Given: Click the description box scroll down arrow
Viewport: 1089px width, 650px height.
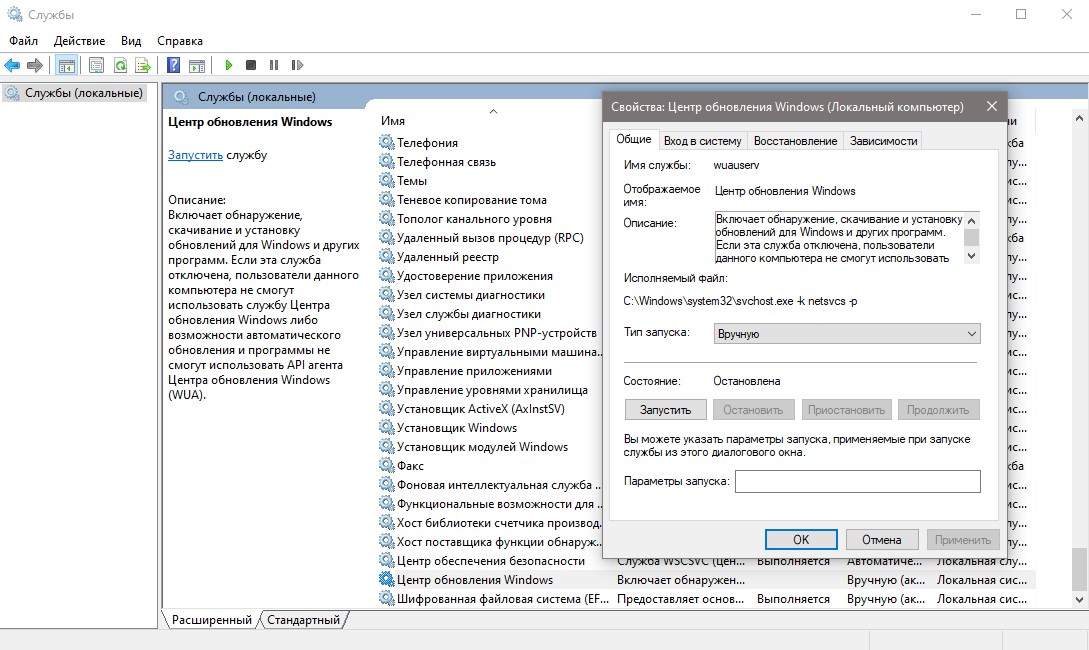Looking at the screenshot, I should 972,256.
